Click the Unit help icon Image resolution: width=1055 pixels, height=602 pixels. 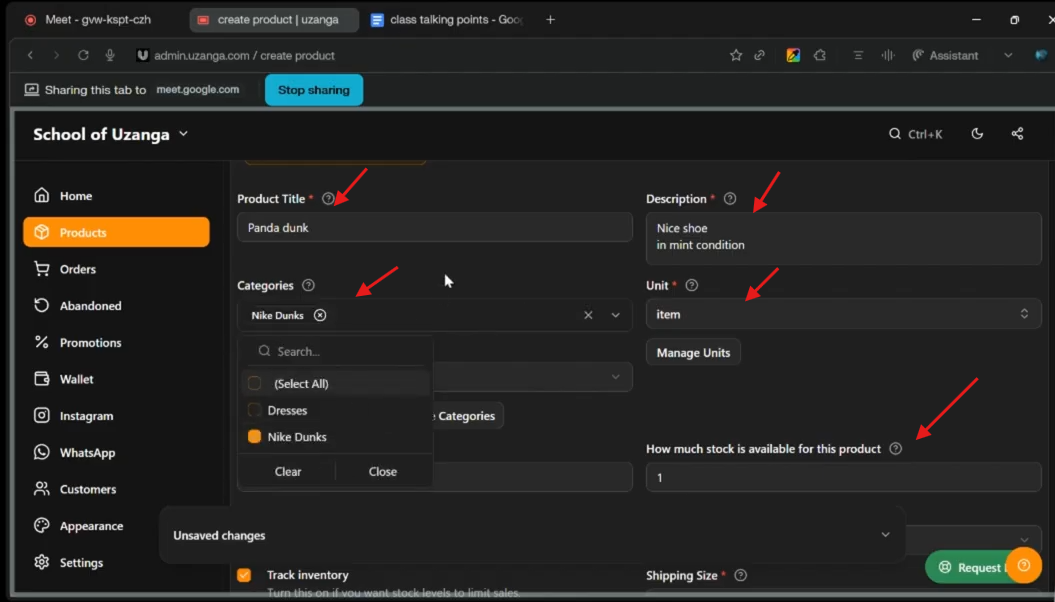pyautogui.click(x=692, y=285)
